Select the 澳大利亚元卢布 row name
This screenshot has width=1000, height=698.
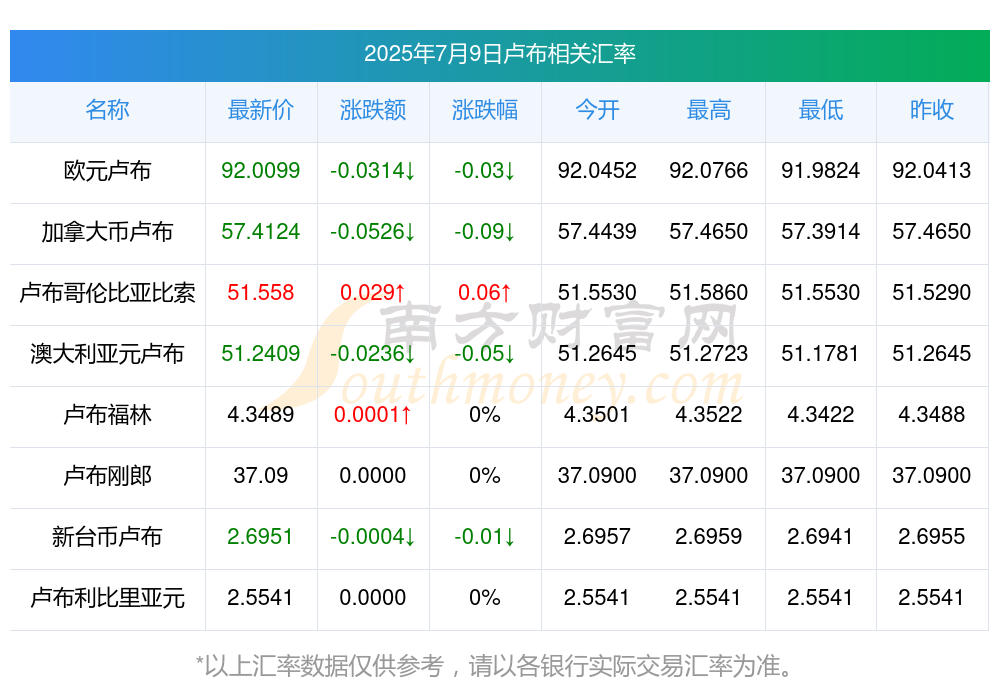[107, 353]
